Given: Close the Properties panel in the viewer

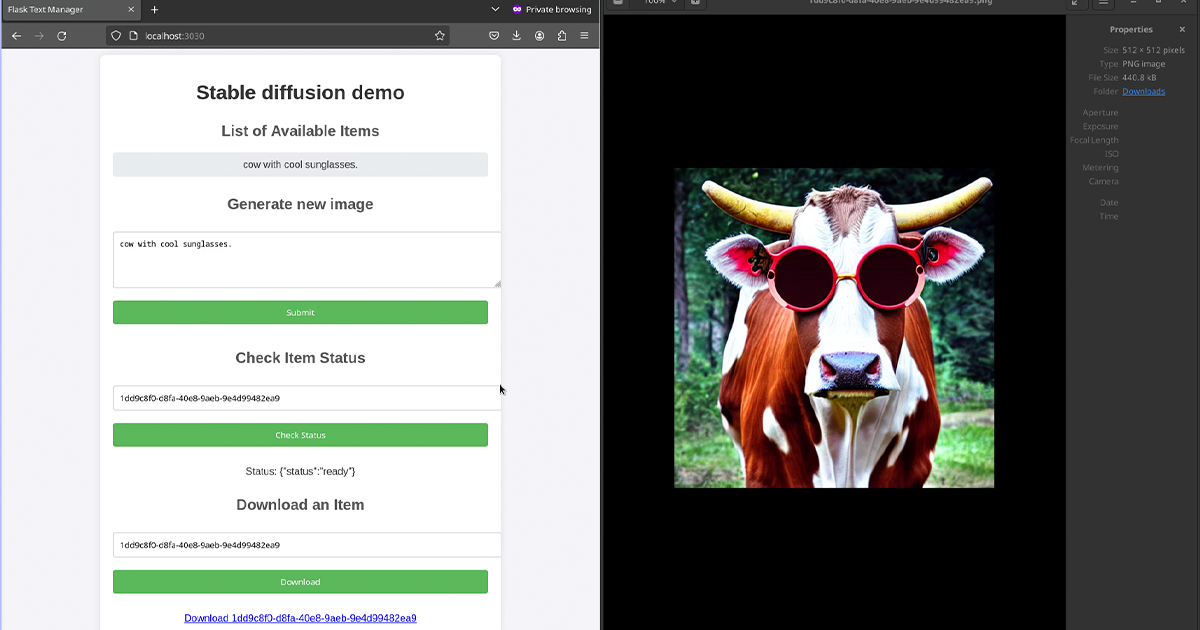Looking at the screenshot, I should tap(1182, 29).
